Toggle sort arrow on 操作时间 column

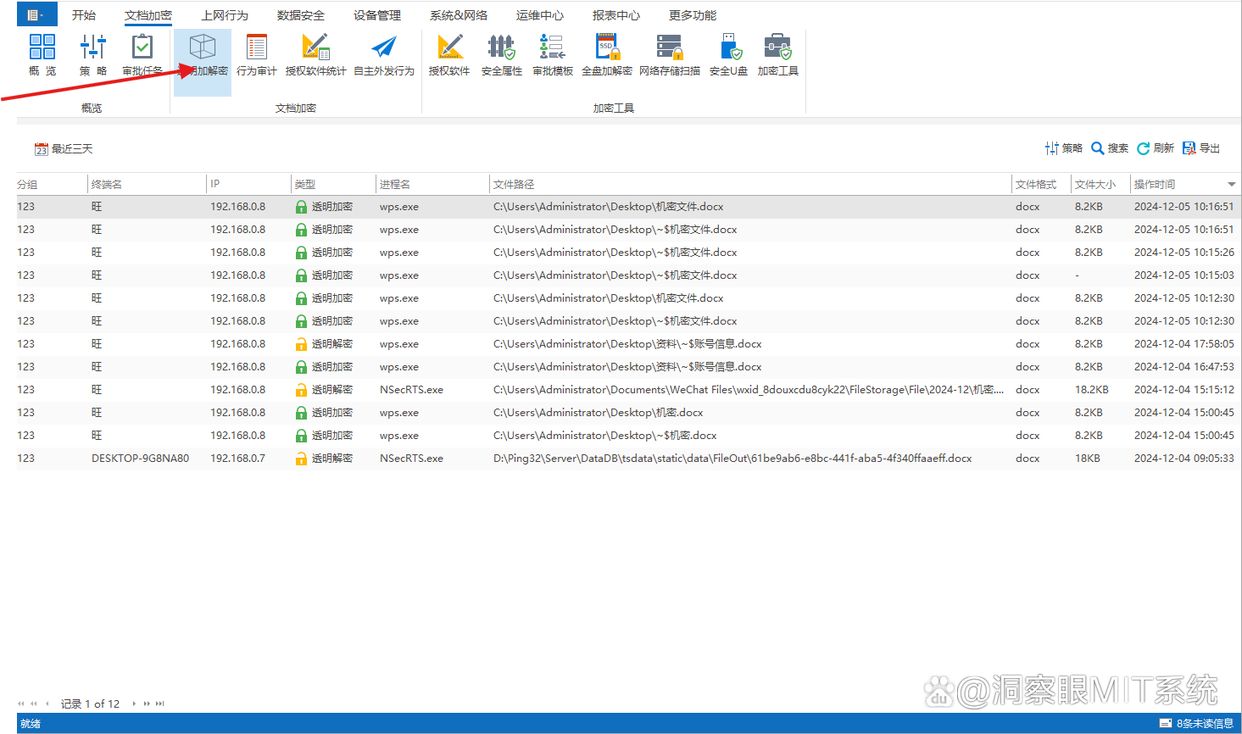coord(1231,185)
